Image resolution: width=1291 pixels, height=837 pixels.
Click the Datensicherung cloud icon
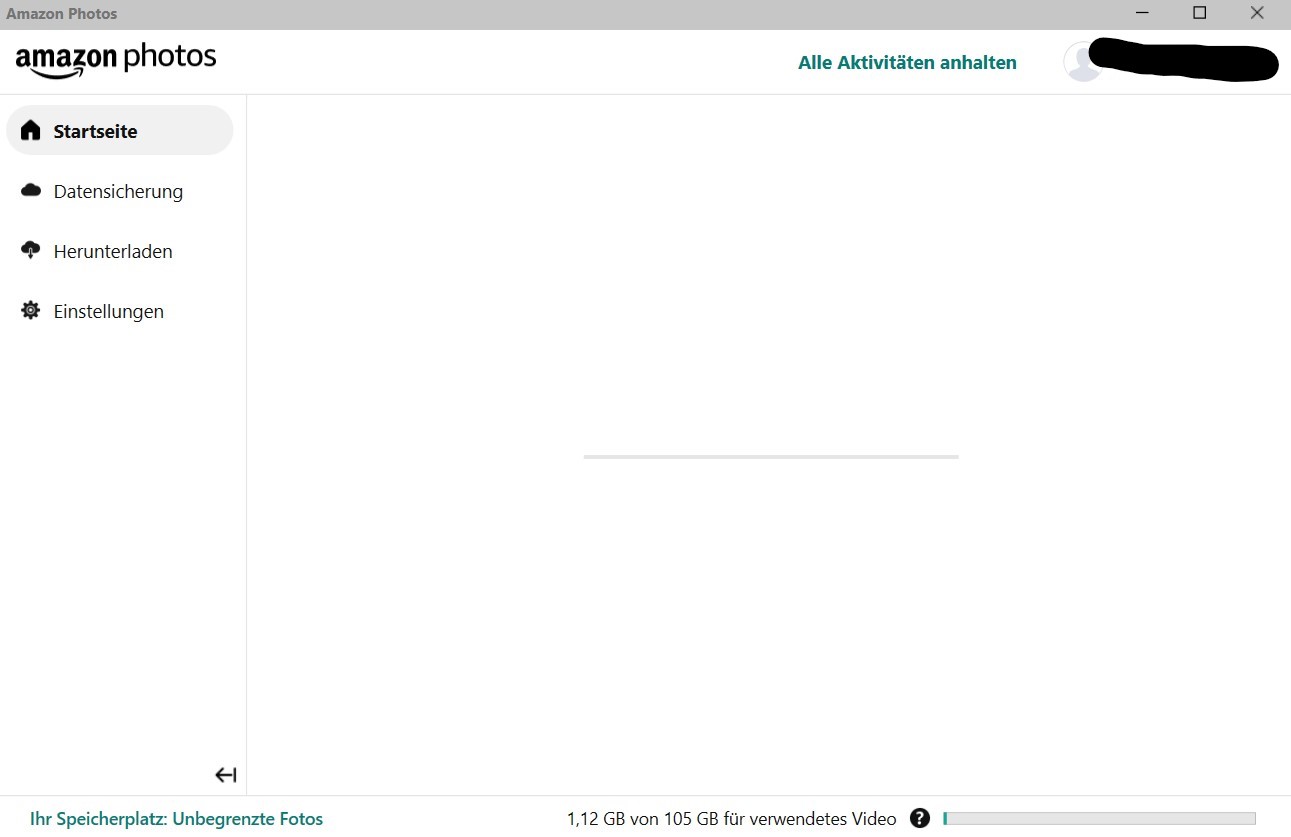click(30, 190)
